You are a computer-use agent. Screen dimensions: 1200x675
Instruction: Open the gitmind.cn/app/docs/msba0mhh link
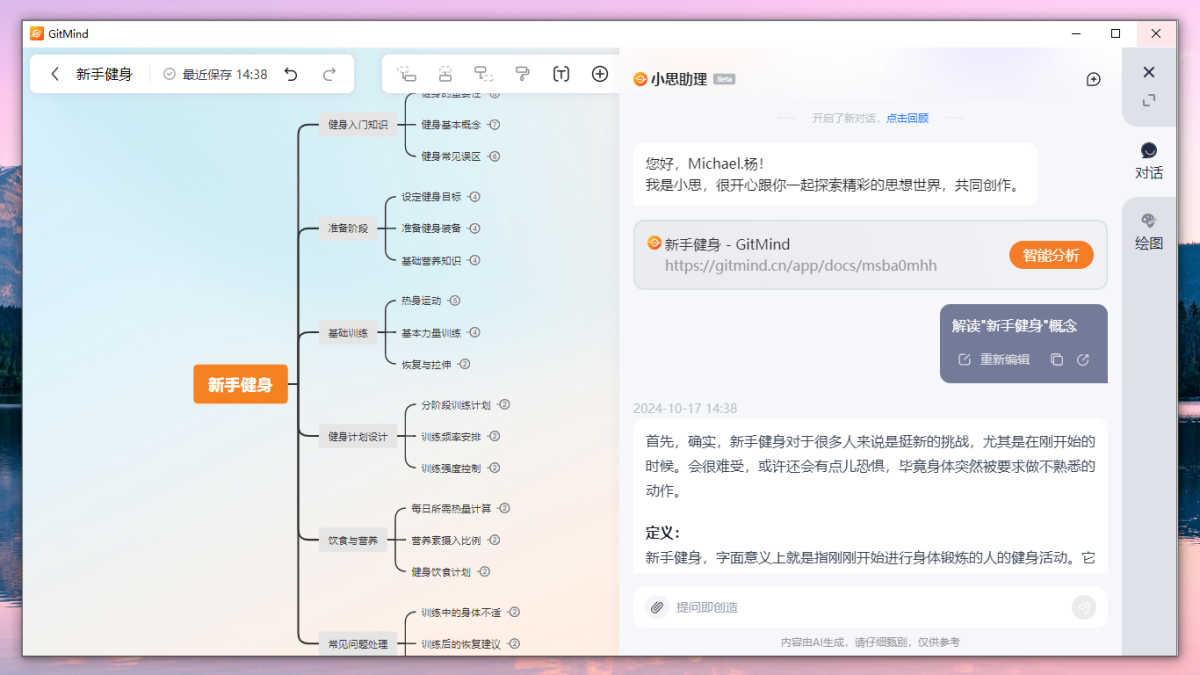point(801,266)
